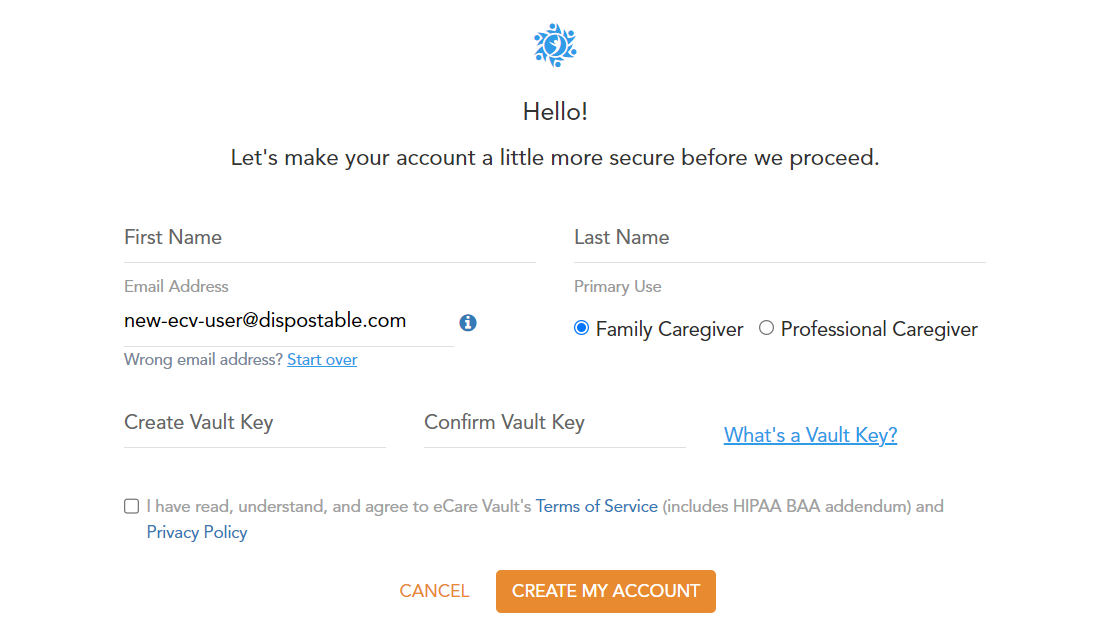Click into the Last Name field
Viewport: 1111px width, 632px height.
pos(779,238)
